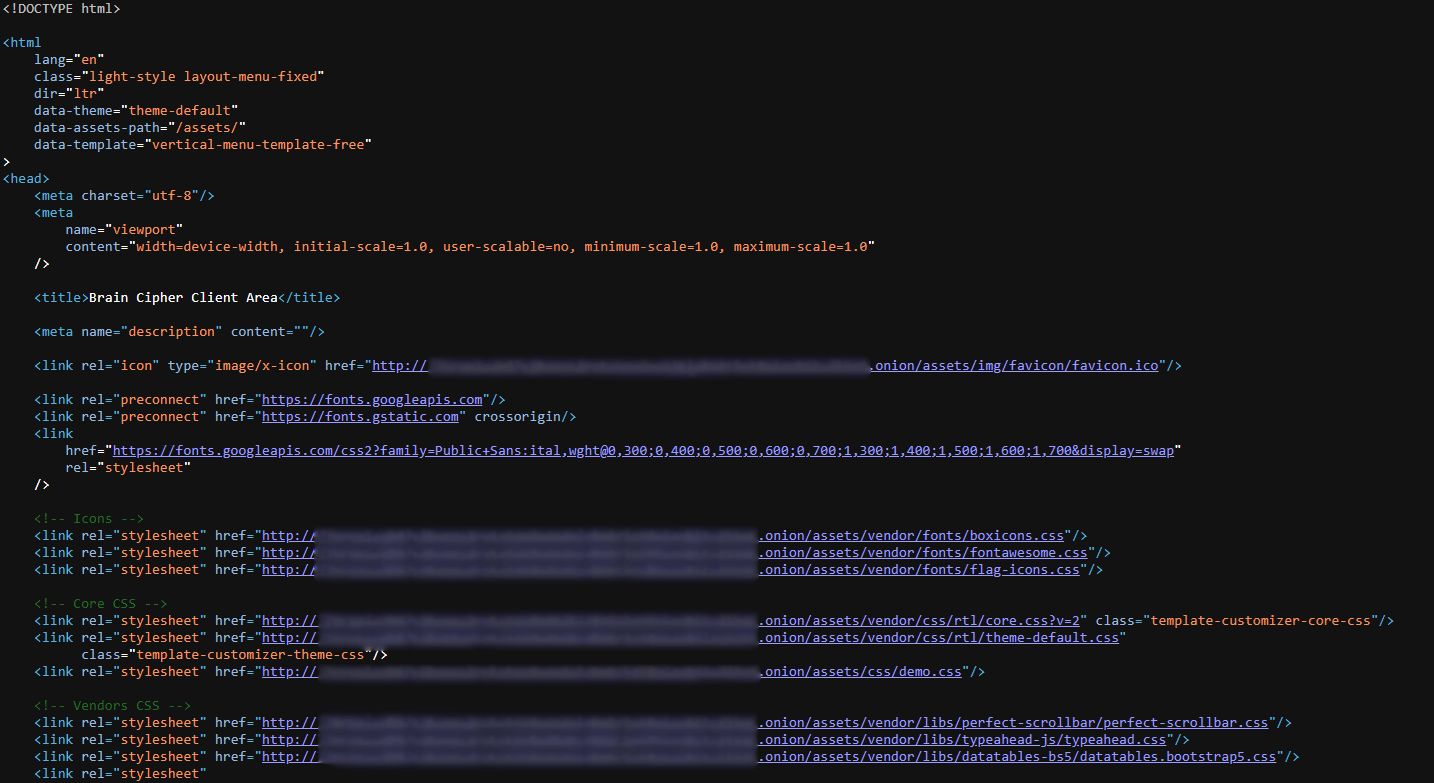Open the fonts.gstatic.com link
This screenshot has height=783, width=1434.
coord(359,416)
